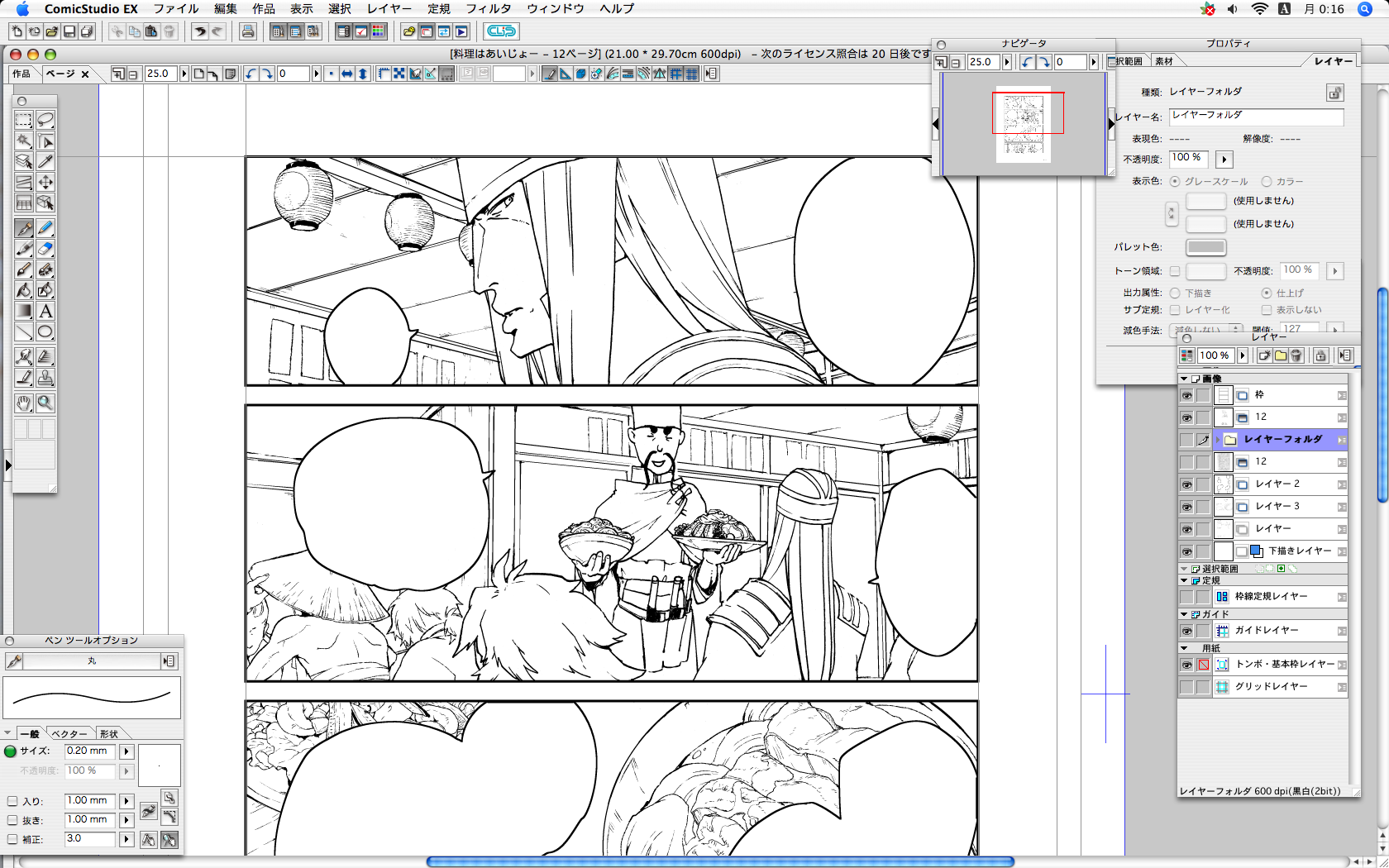Screen dimensions: 1389x868
Task: Enable the 補正 checkbox in pen options
Action: pyautogui.click(x=12, y=839)
